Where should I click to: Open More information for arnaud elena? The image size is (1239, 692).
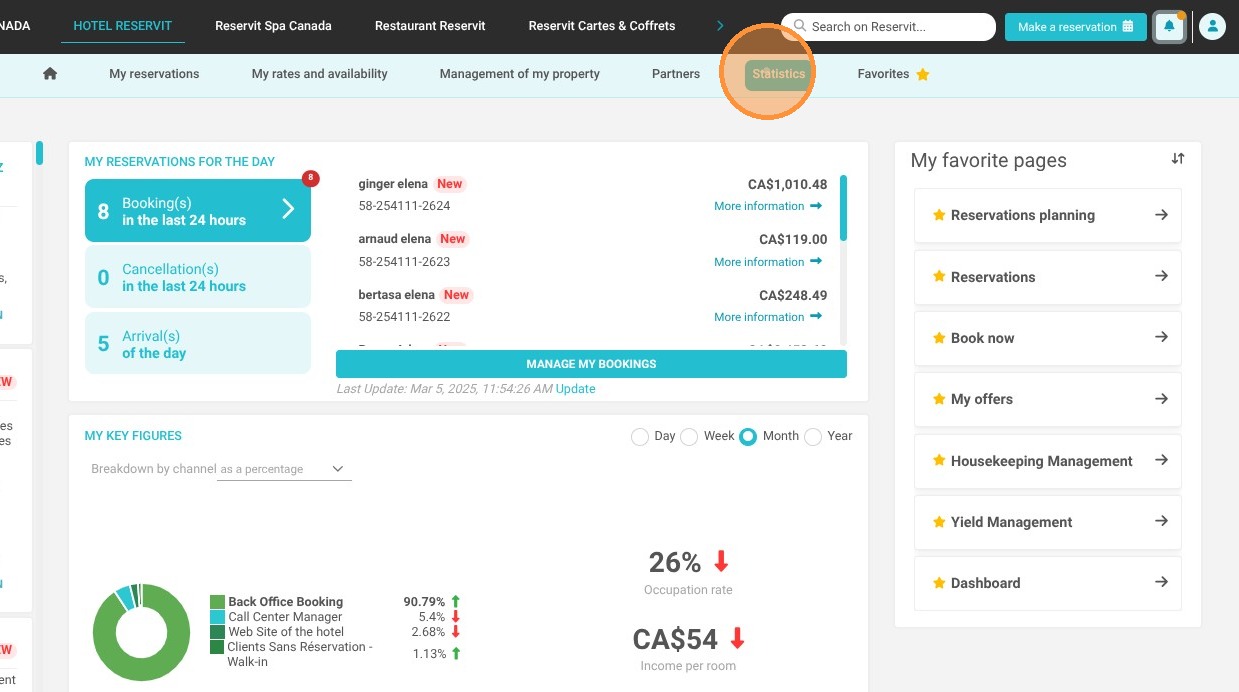[x=768, y=262]
